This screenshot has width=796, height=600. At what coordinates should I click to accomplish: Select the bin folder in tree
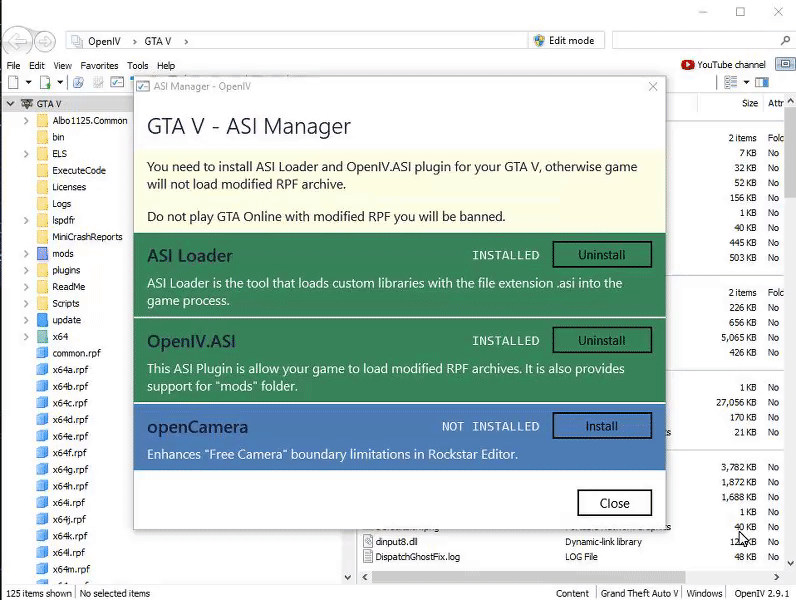point(58,137)
